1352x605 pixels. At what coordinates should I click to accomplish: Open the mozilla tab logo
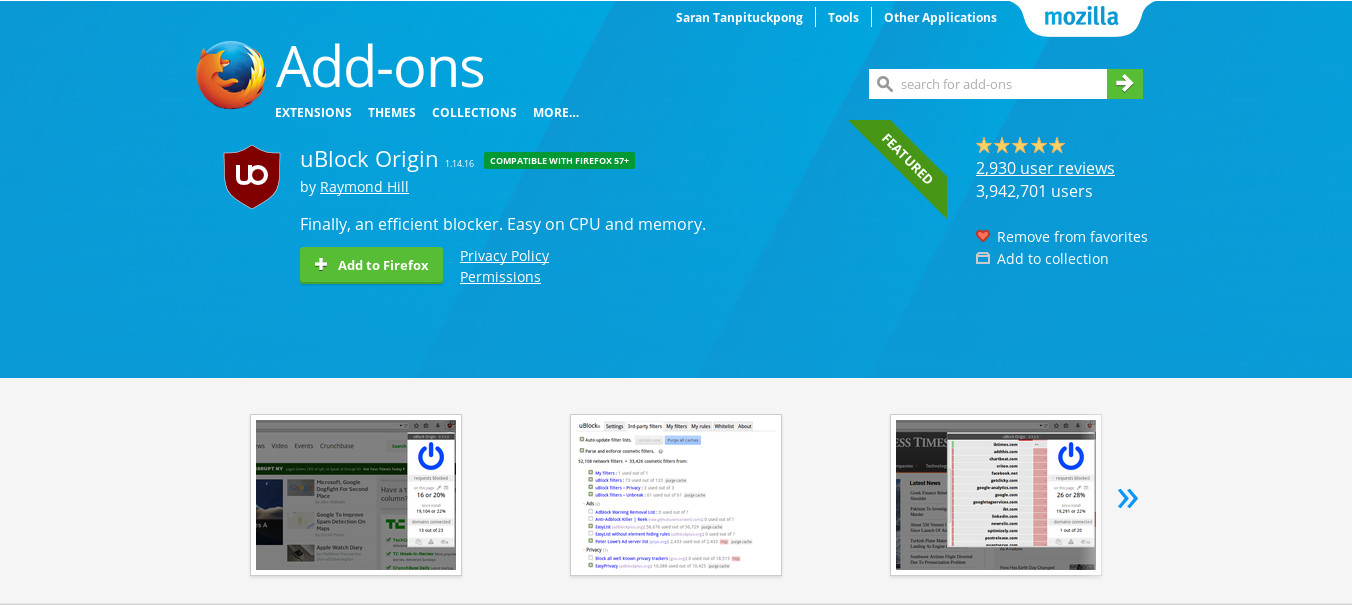(x=1081, y=17)
